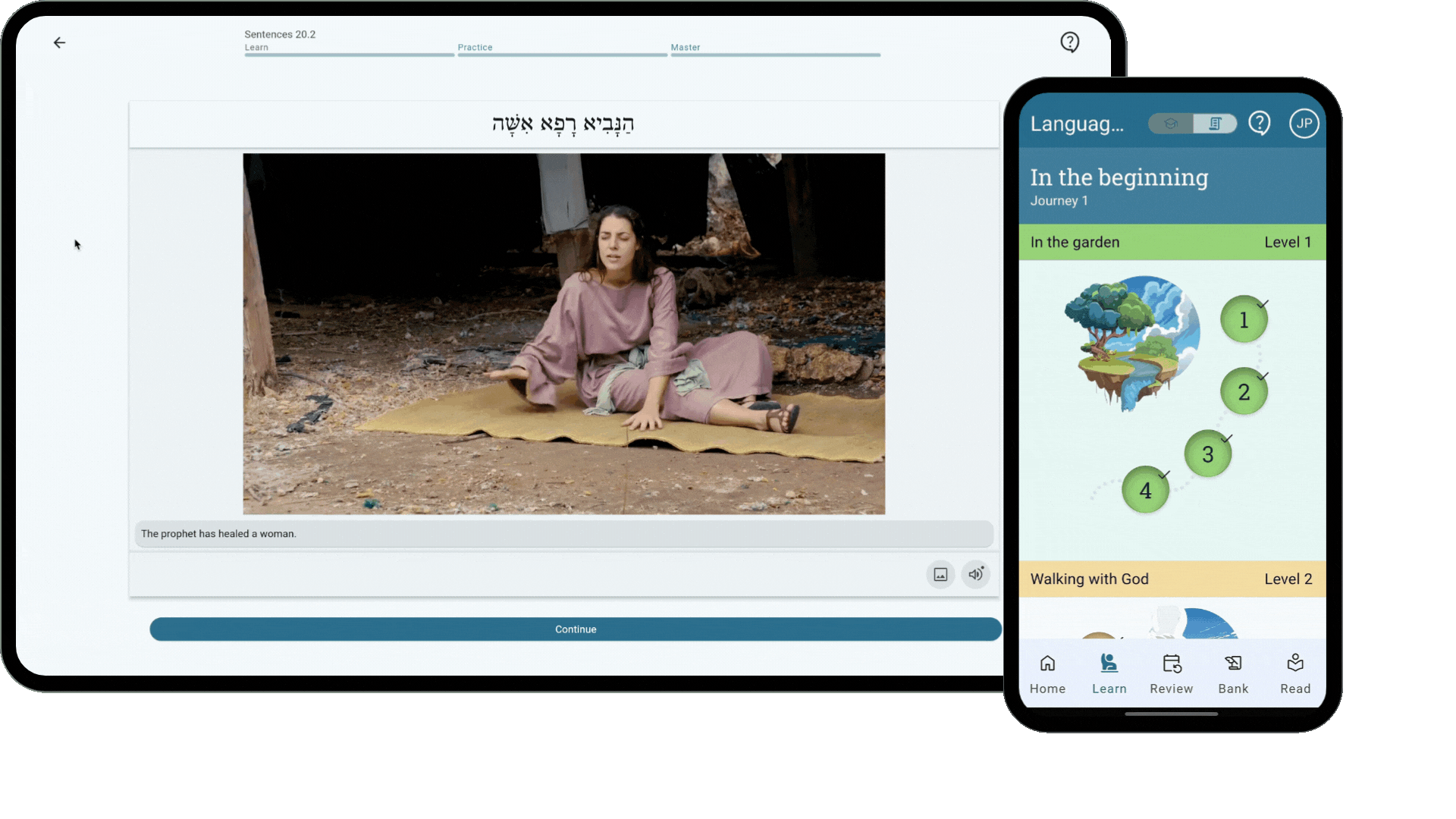
Task: Open Bank tab in phone navigation
Action: [1233, 673]
